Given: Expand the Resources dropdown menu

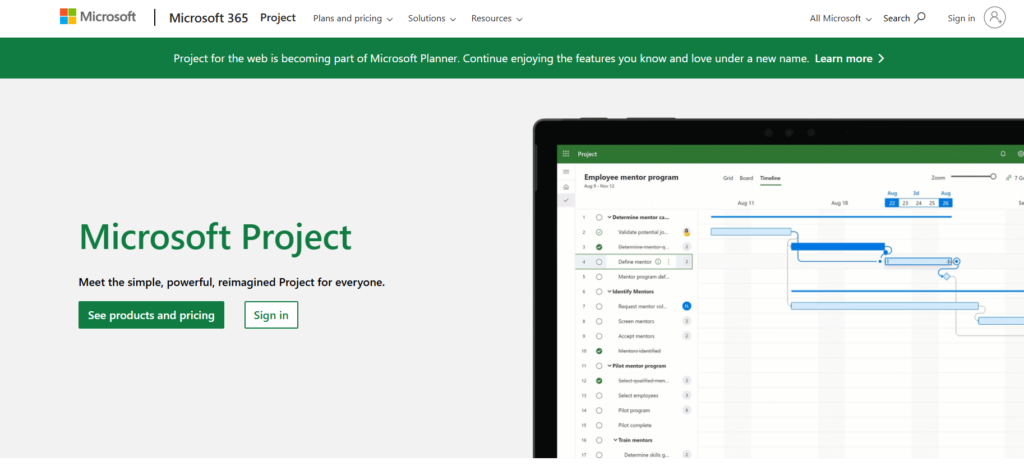Looking at the screenshot, I should [496, 18].
